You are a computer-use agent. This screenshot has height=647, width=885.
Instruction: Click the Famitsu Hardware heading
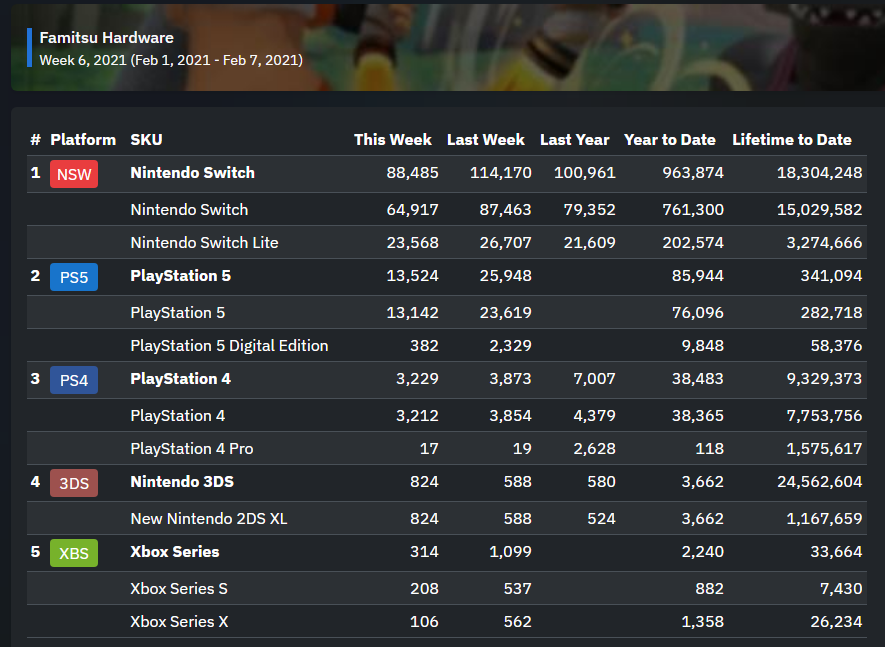(x=107, y=38)
